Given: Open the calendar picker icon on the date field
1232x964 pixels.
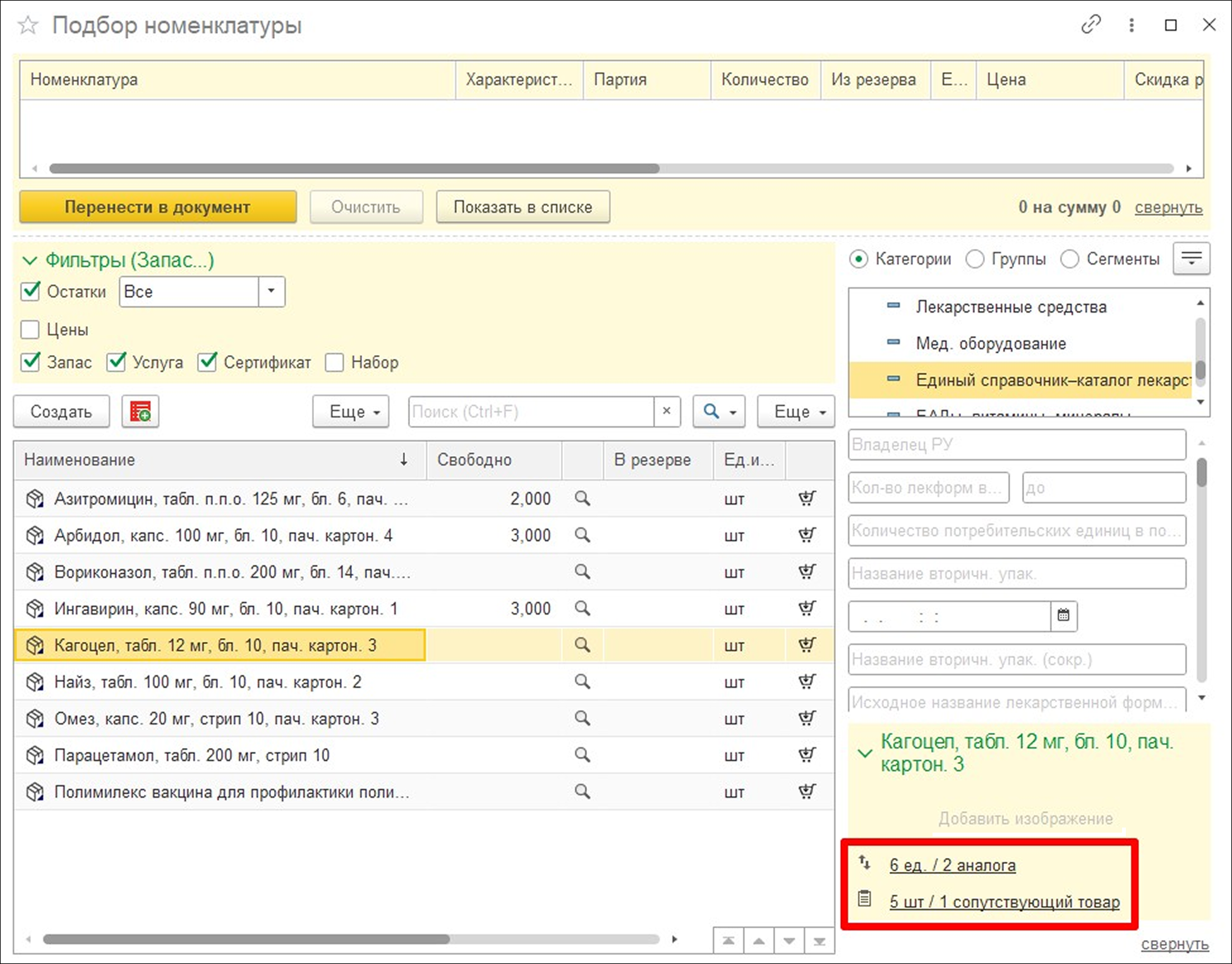Looking at the screenshot, I should click(1063, 615).
